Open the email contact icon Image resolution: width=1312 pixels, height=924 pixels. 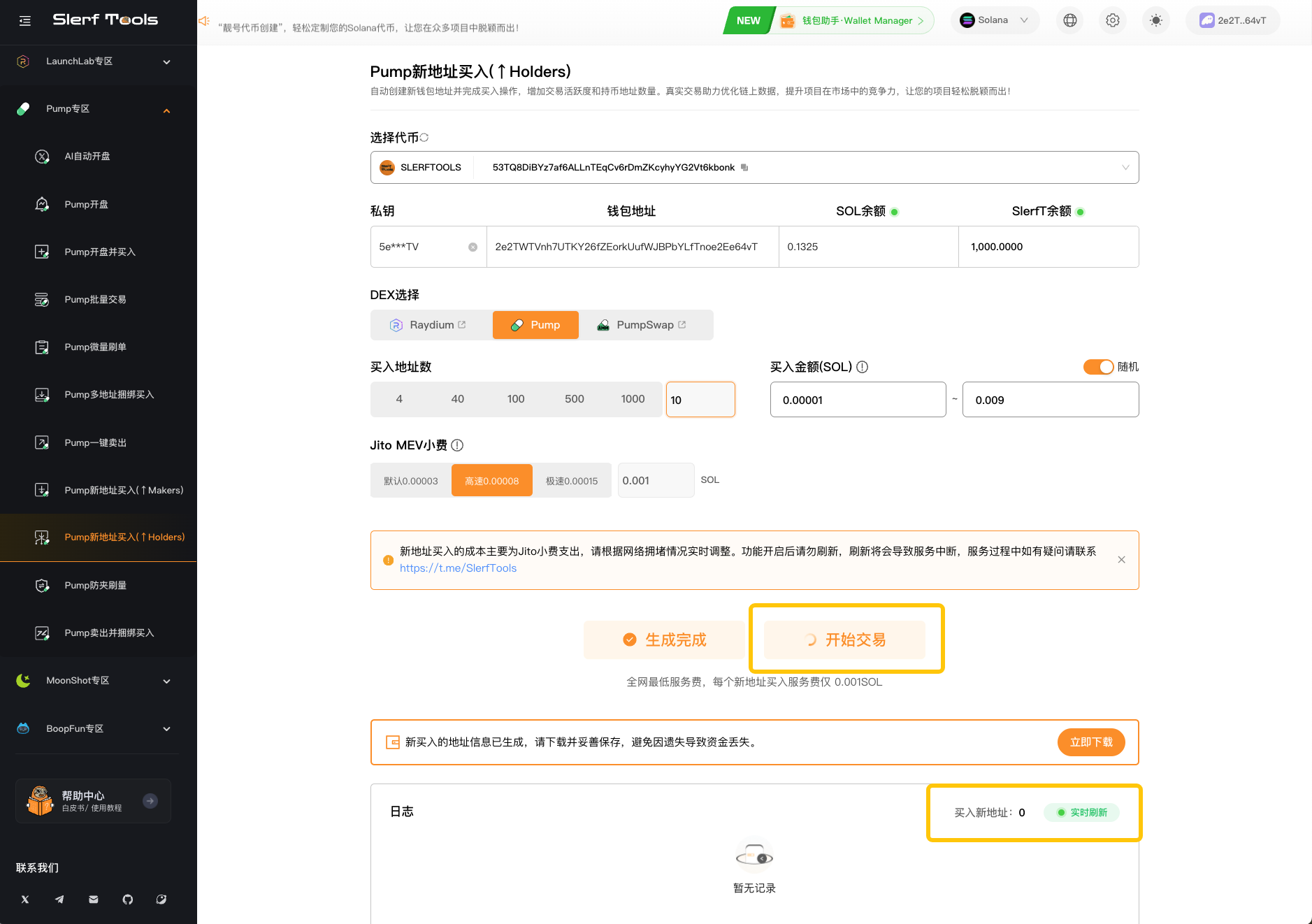(x=94, y=900)
